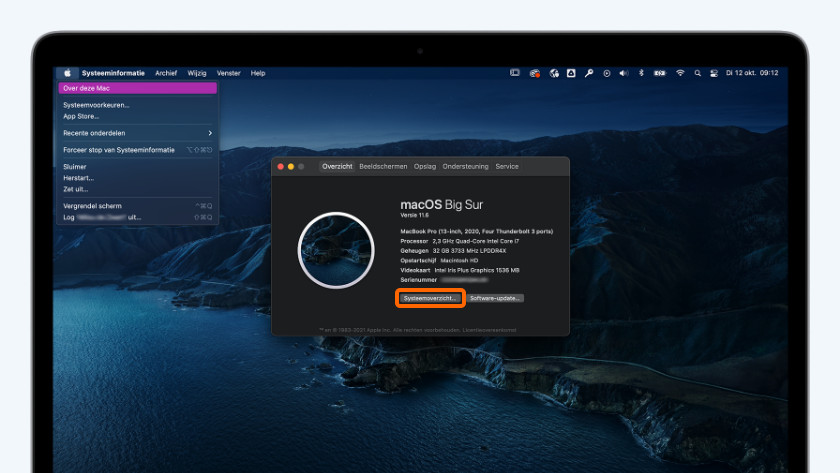Click the globe icon in menu bar
The width and height of the screenshot is (840, 473).
coord(554,73)
